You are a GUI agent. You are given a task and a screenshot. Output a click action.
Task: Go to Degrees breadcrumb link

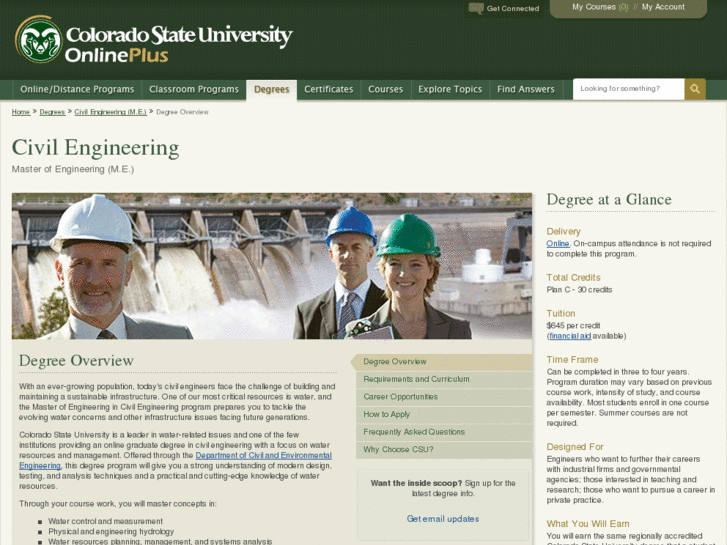tap(52, 112)
